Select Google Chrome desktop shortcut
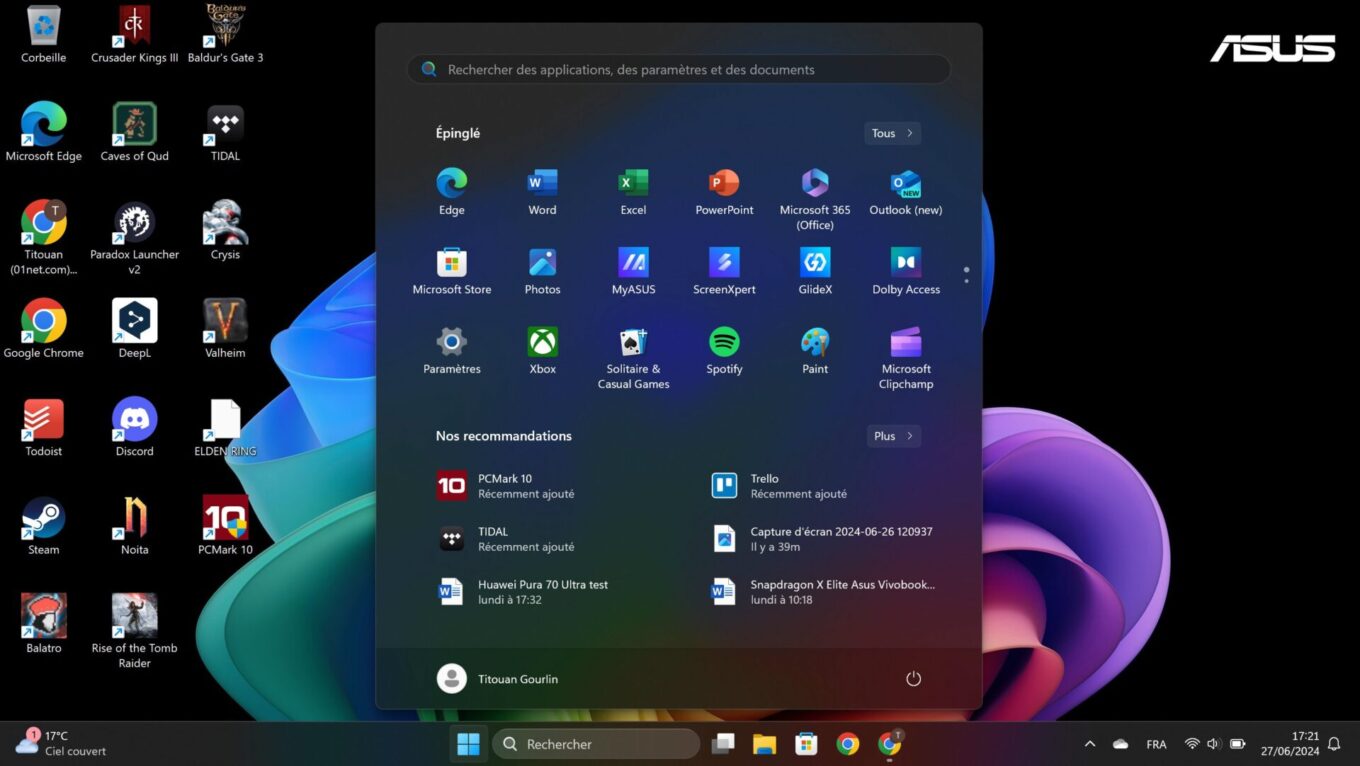This screenshot has height=766, width=1360. (44, 329)
